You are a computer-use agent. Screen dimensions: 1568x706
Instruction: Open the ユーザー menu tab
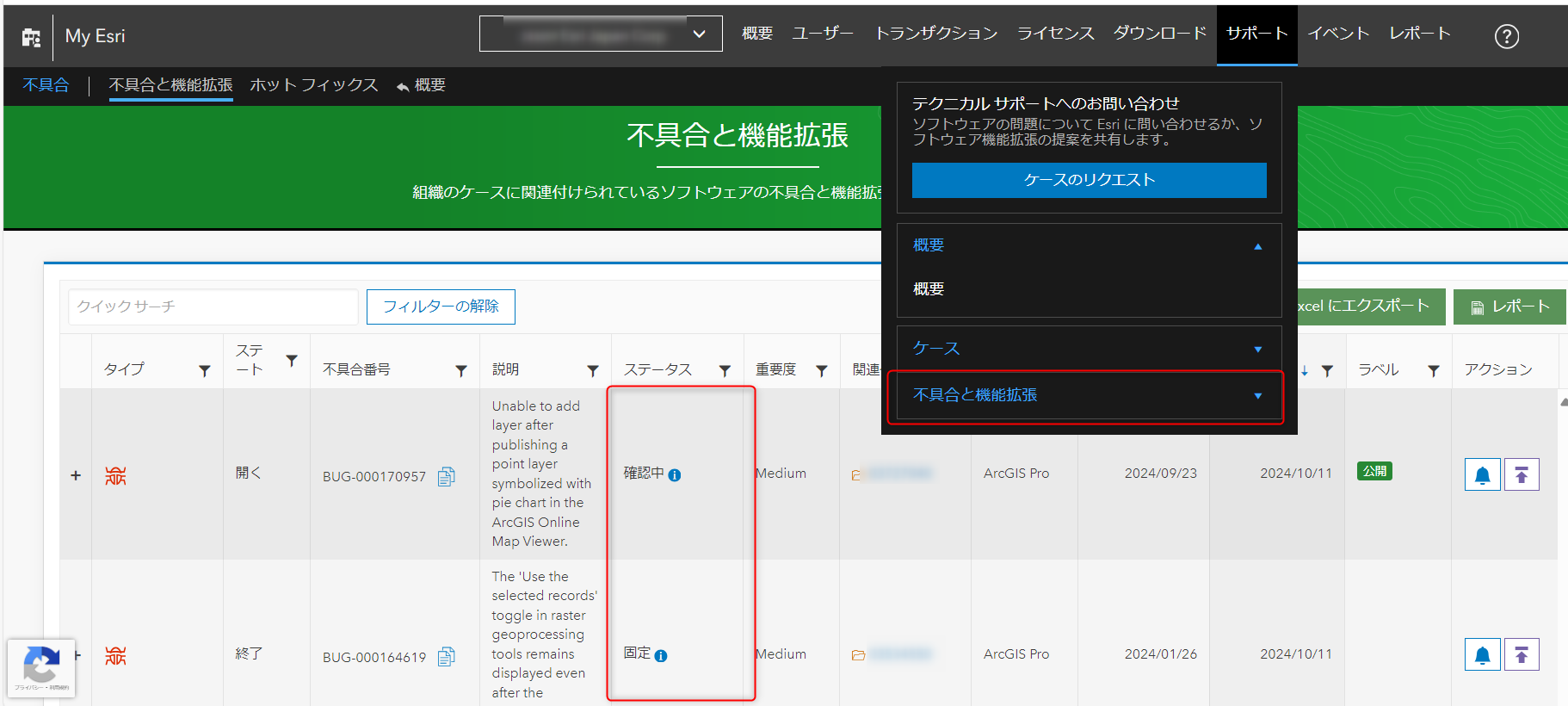pyautogui.click(x=822, y=34)
